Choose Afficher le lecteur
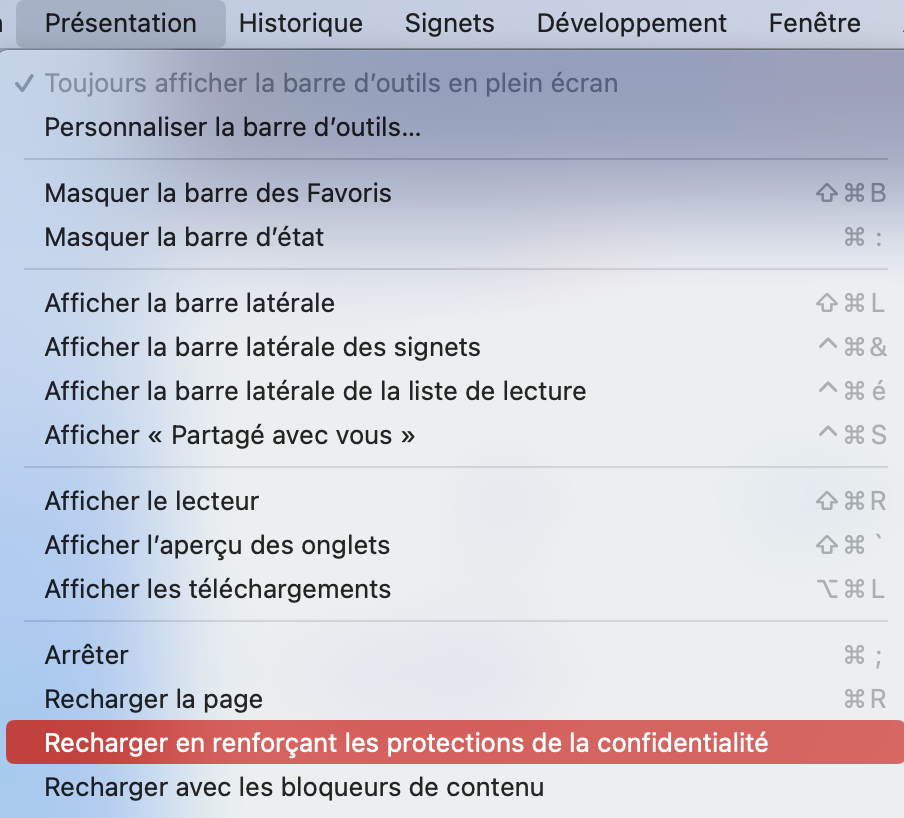 [x=152, y=501]
